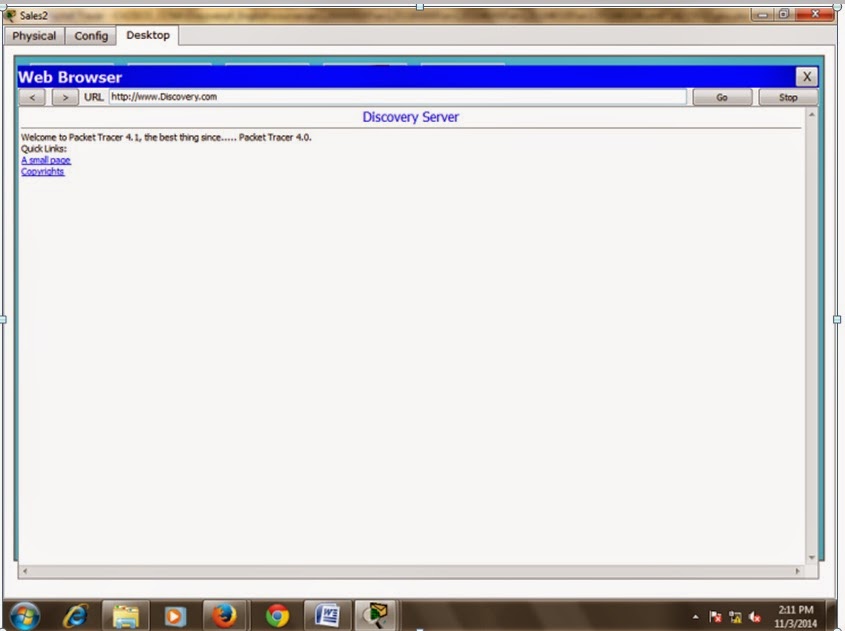Click the Stop button

(x=788, y=98)
